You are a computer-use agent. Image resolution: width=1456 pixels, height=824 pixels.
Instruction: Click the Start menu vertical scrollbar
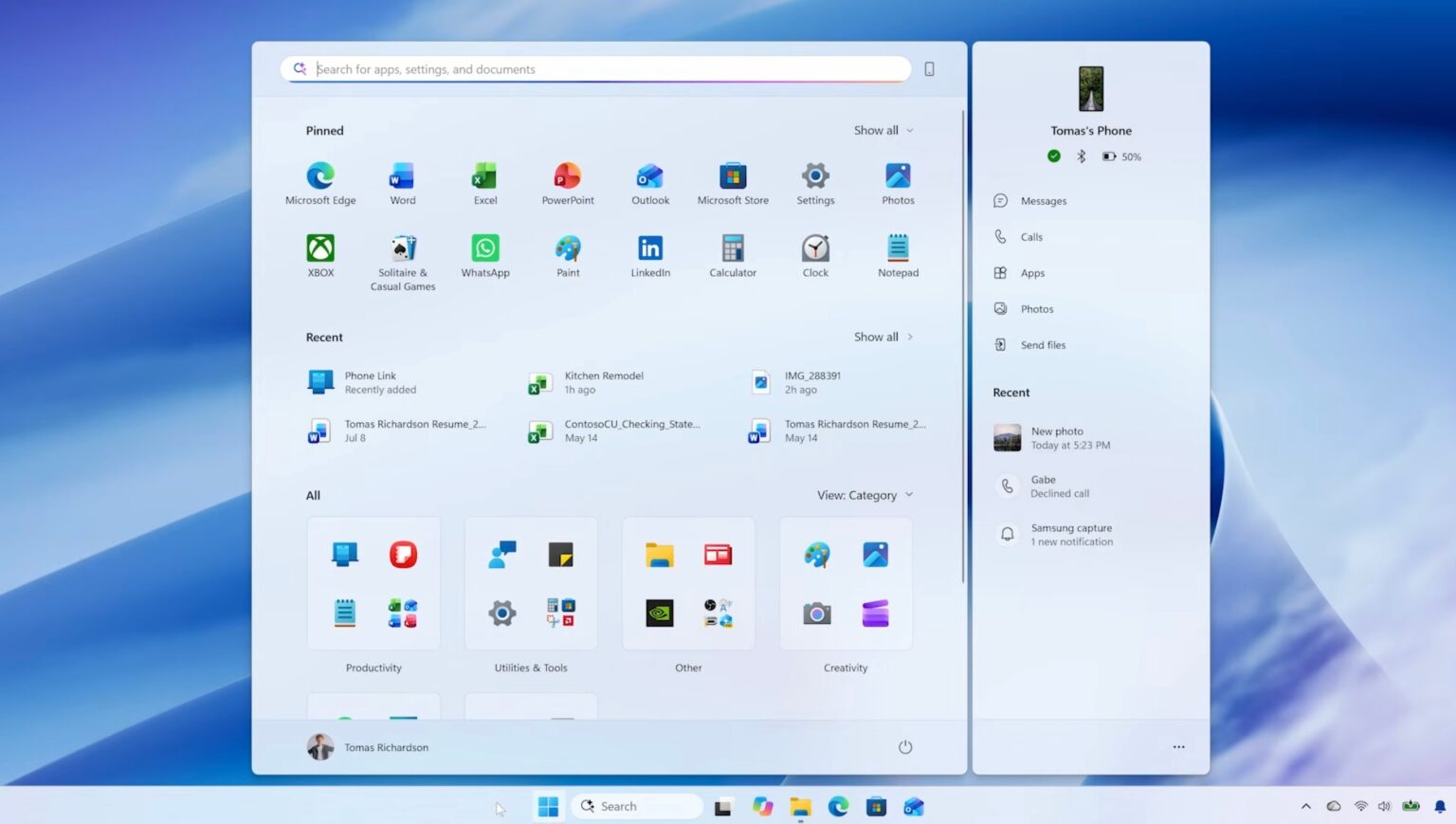[x=963, y=346]
